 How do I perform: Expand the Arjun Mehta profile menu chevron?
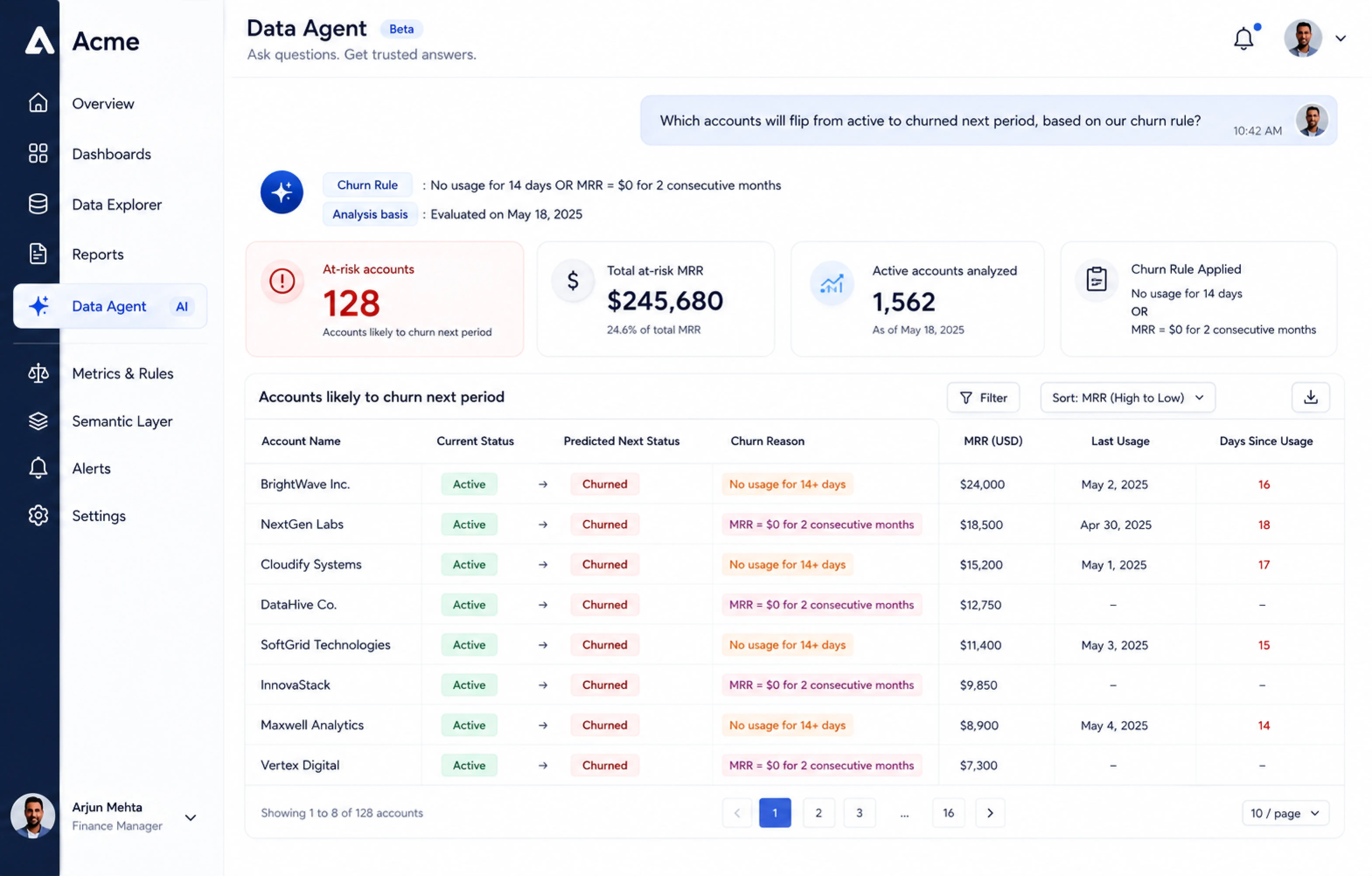(191, 817)
